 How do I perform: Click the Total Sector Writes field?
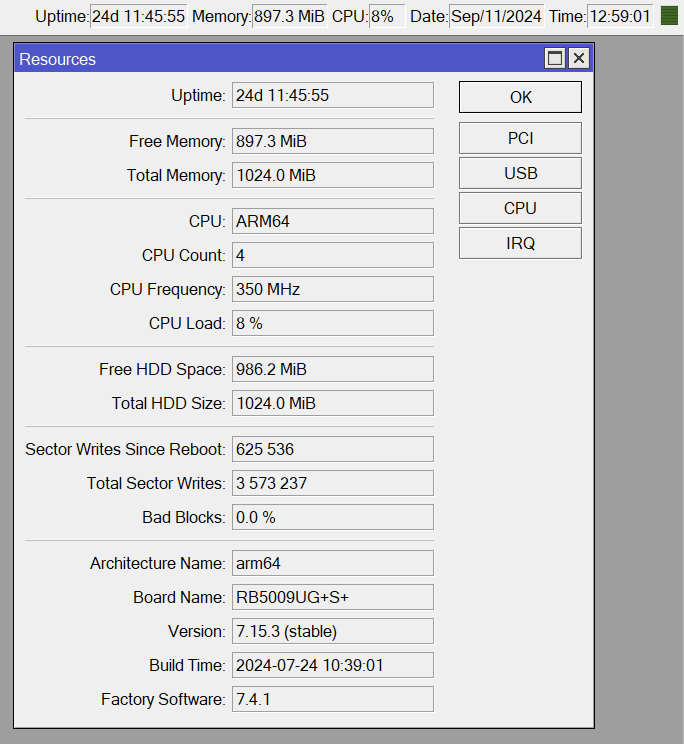(333, 483)
